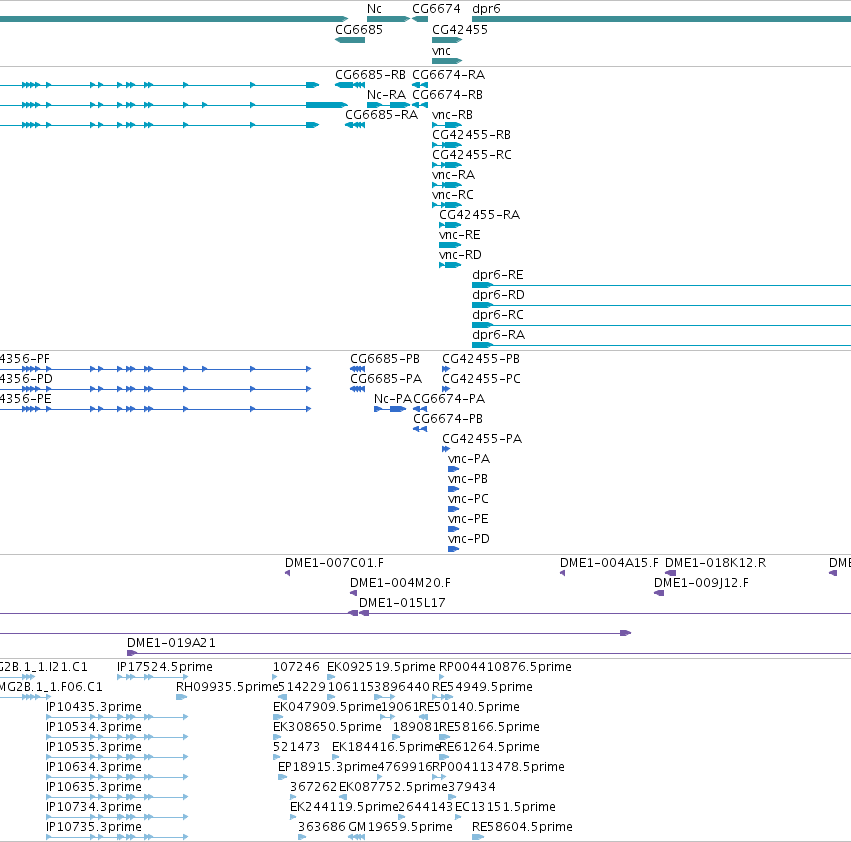Click protein label CG42455-PC
Image resolution: width=851 pixels, height=842 pixels.
(x=481, y=378)
